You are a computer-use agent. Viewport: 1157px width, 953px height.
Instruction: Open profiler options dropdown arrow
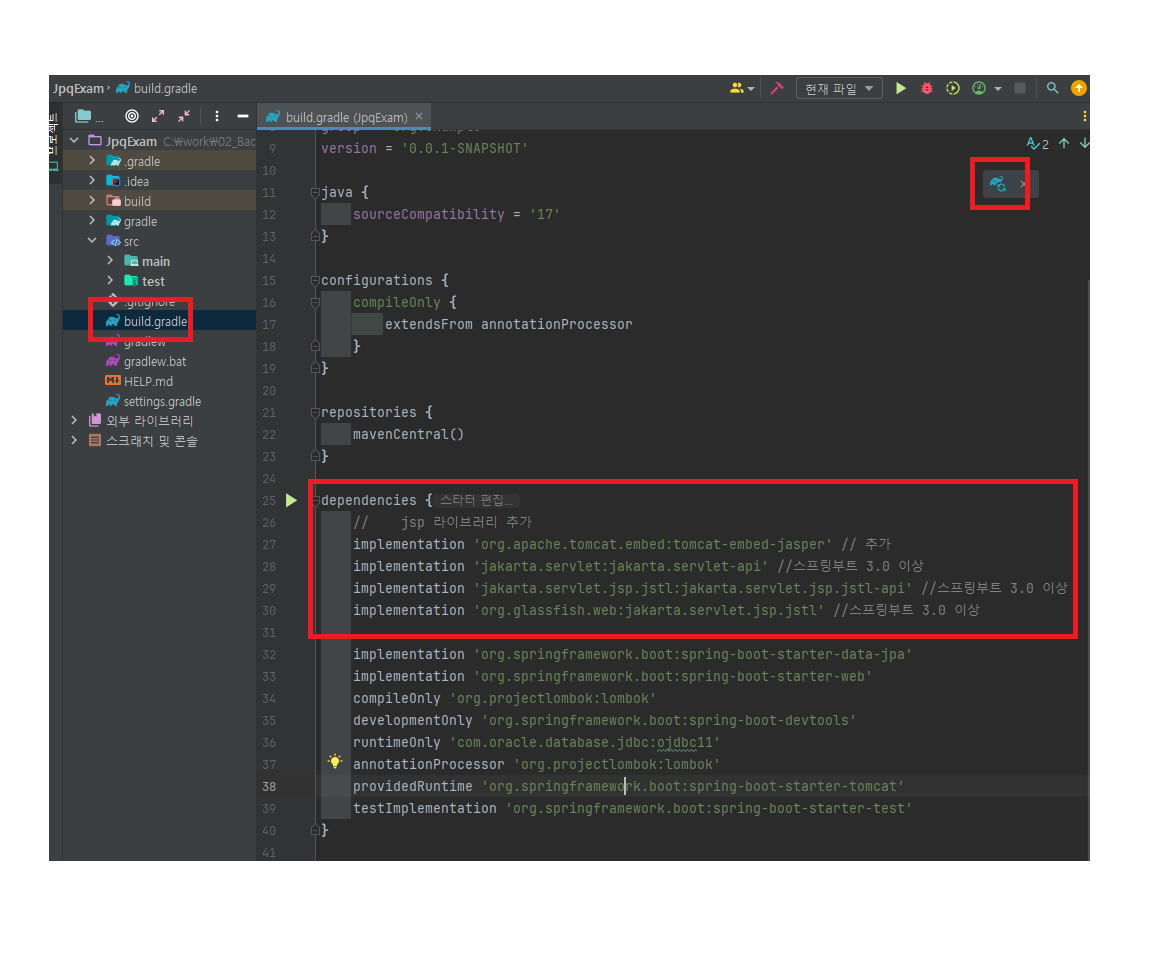tap(998, 89)
